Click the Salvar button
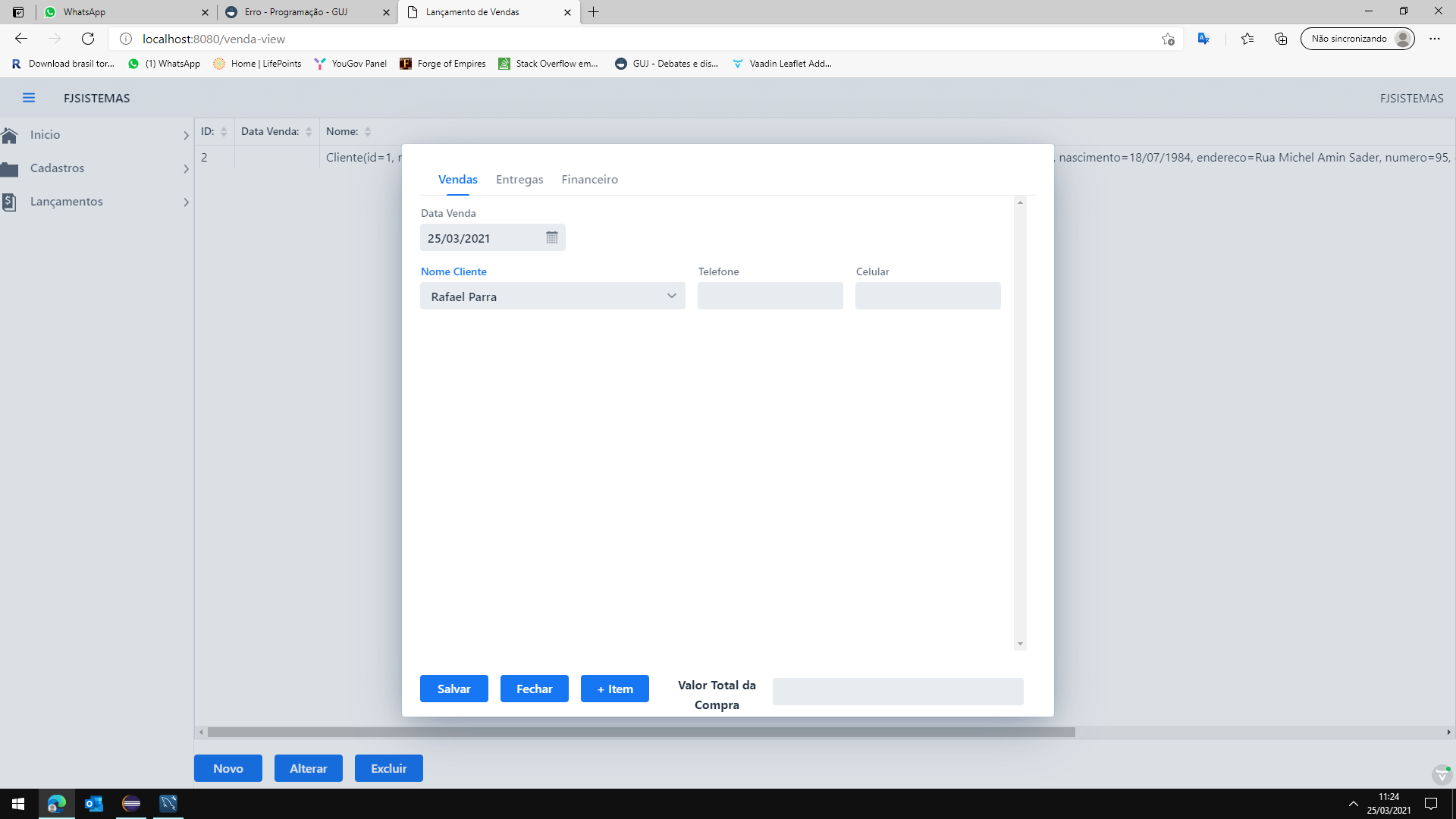The width and height of the screenshot is (1456, 819). point(453,689)
